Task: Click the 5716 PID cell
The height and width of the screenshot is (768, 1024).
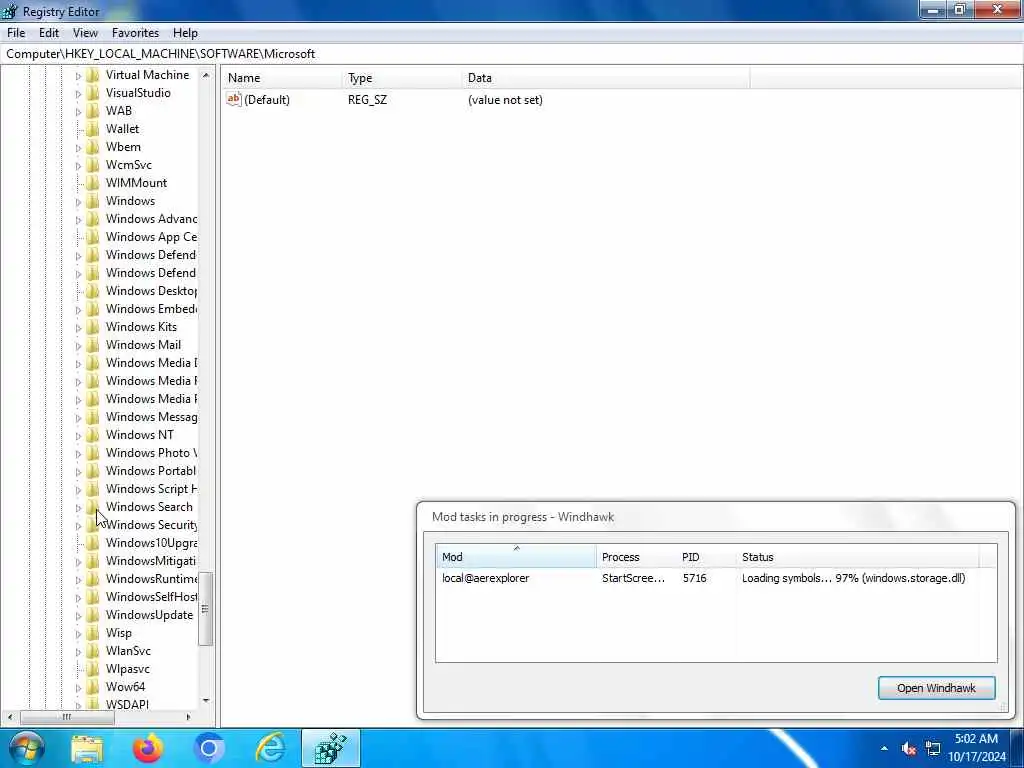Action: click(694, 578)
